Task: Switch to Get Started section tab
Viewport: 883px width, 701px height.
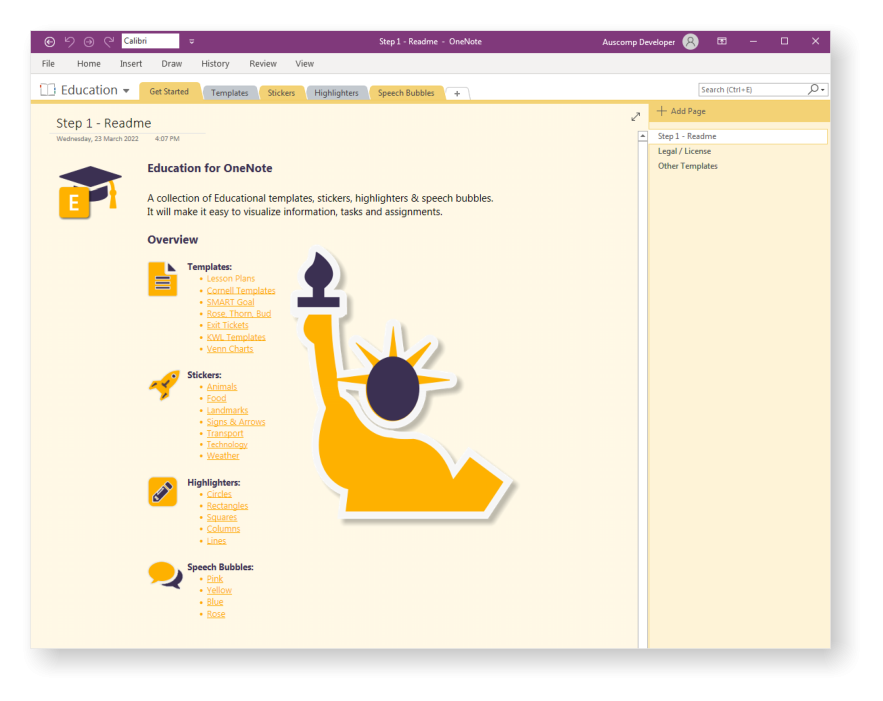Action: 169,92
